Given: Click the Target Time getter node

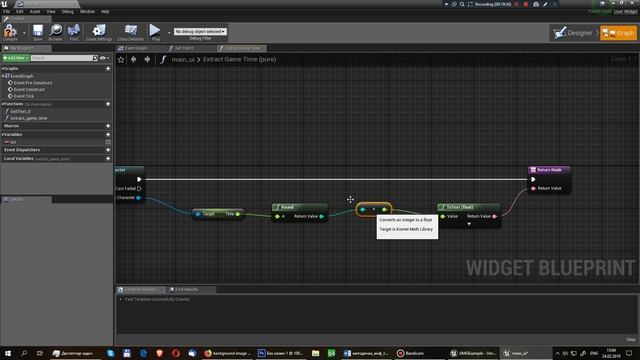Looking at the screenshot, I should pos(218,214).
